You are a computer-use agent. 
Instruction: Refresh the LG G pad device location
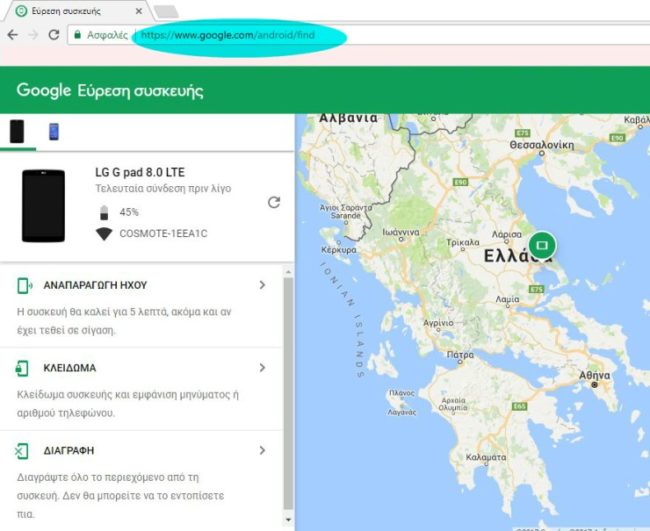tap(274, 202)
